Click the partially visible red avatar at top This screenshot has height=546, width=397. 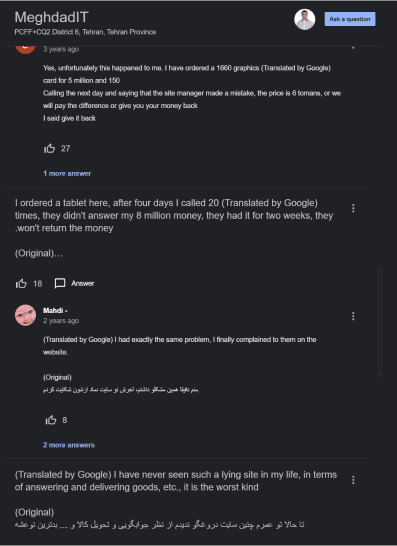pyautogui.click(x=25, y=50)
